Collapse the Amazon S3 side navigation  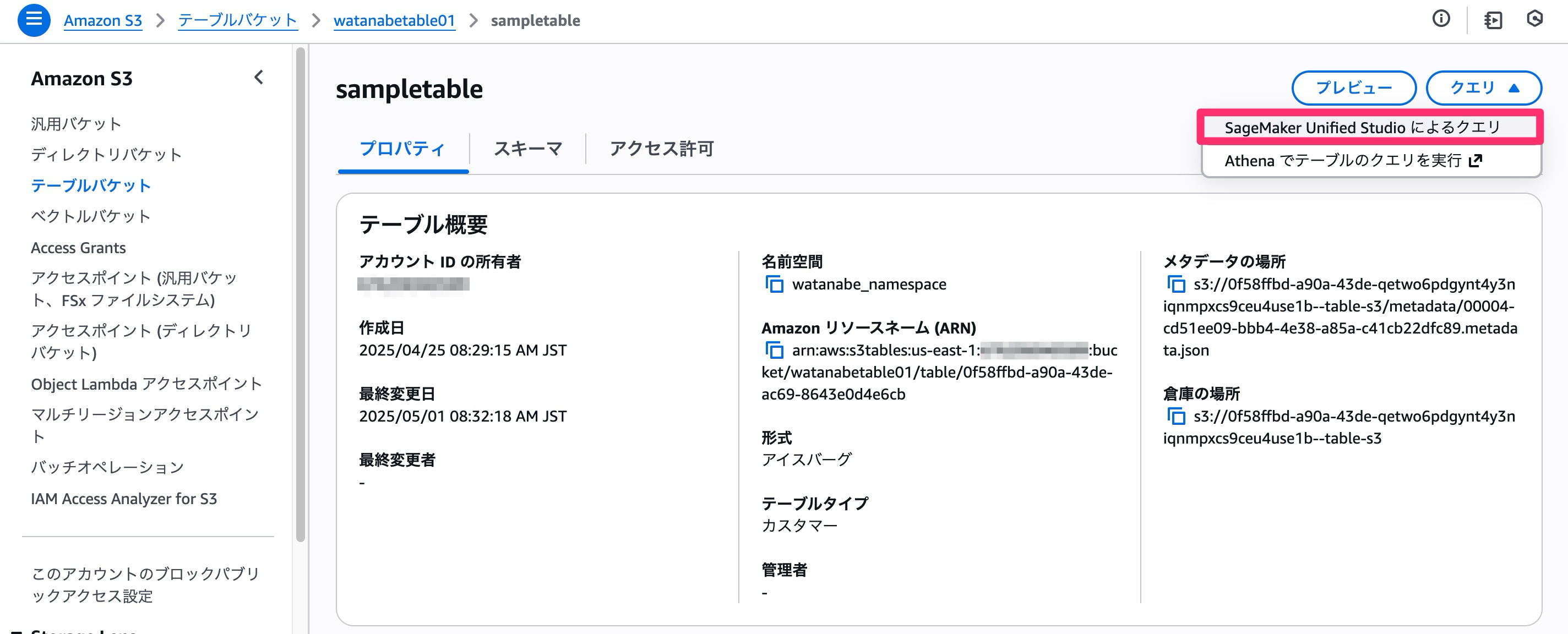click(x=259, y=77)
